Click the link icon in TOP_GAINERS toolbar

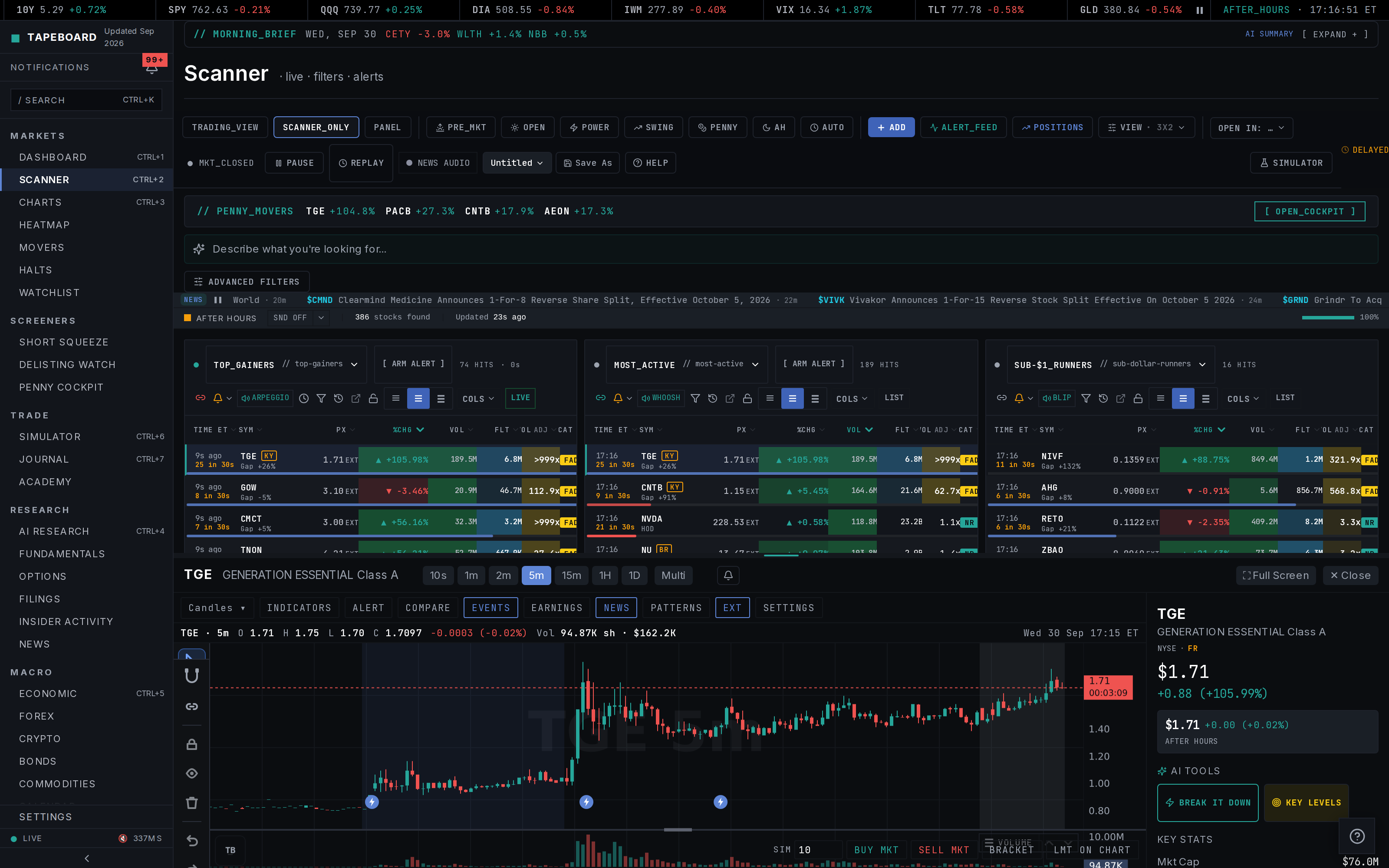(x=200, y=398)
